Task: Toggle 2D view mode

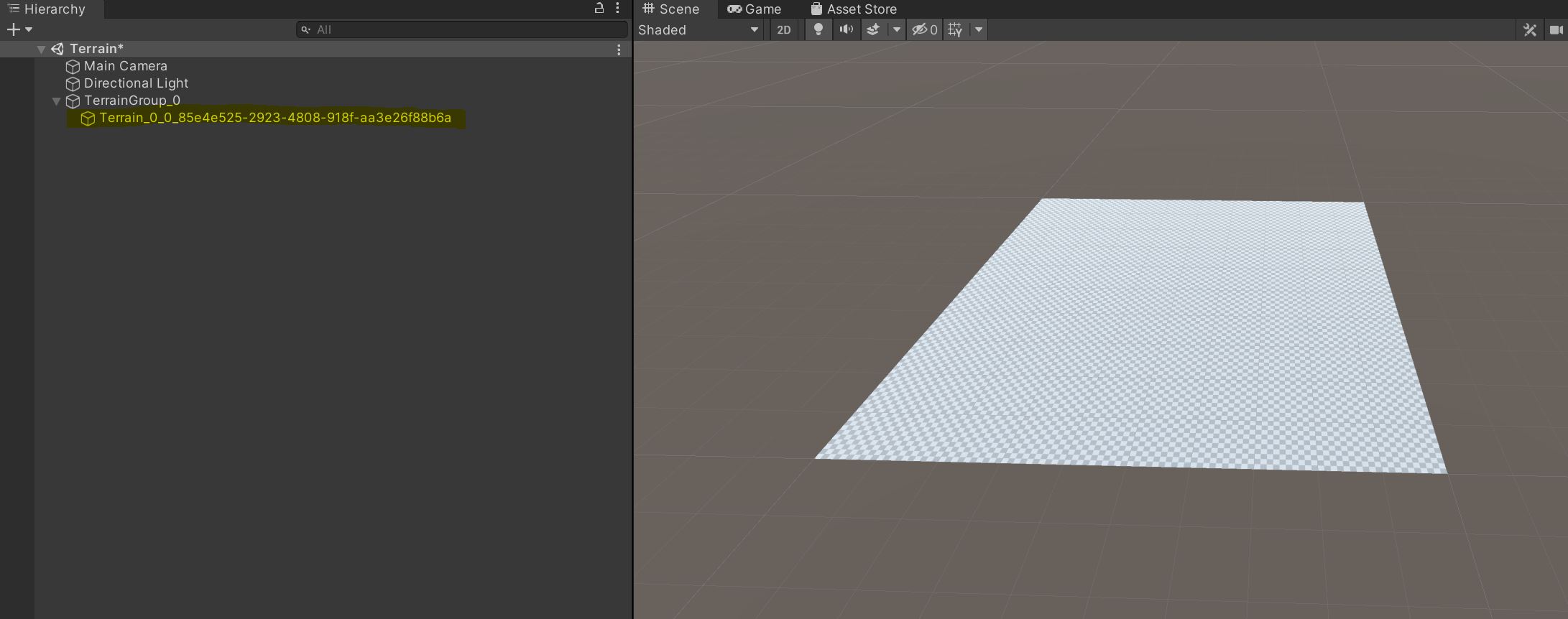Action: click(x=783, y=29)
